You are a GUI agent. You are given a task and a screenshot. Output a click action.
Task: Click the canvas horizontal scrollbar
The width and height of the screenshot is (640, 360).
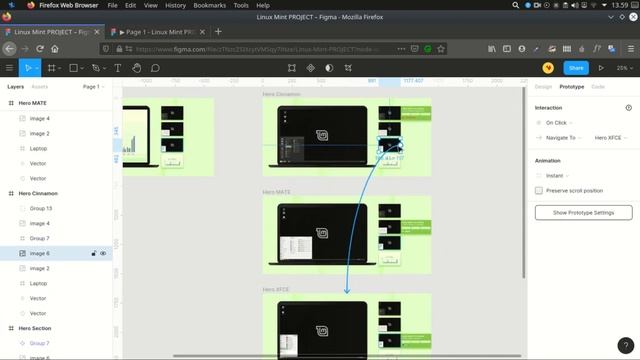point(347,356)
